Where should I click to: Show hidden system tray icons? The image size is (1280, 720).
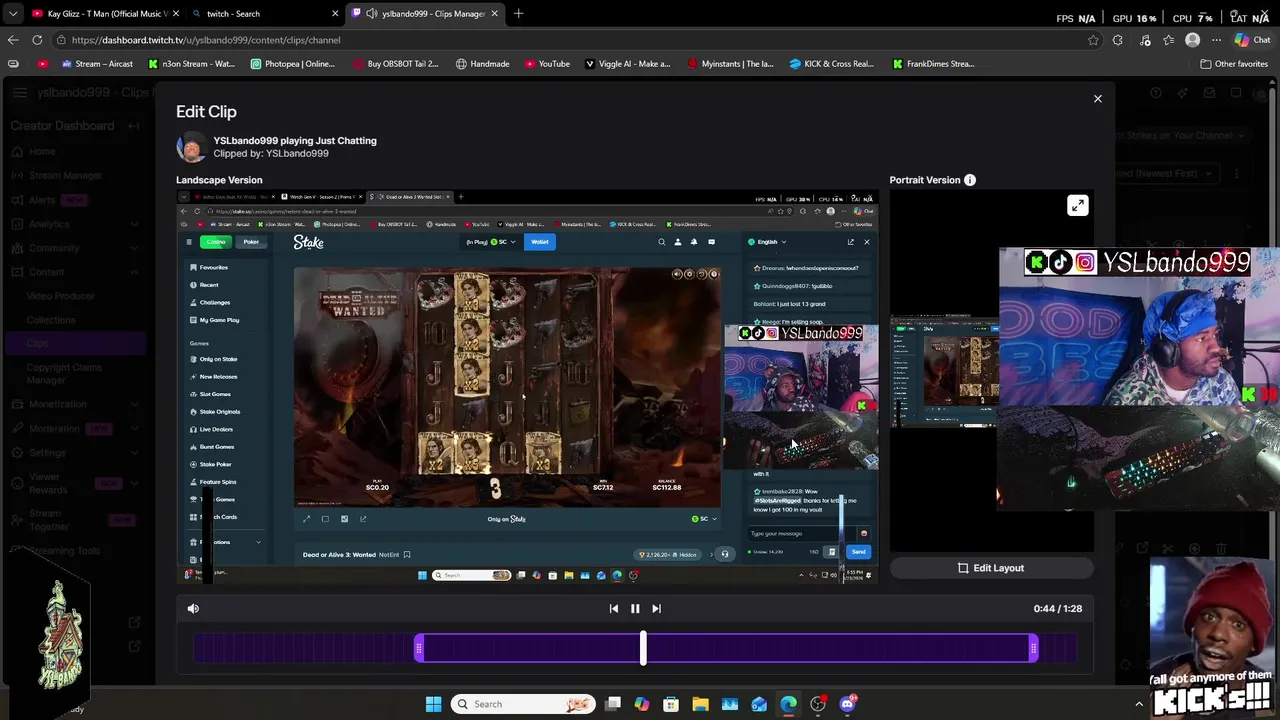click(x=1139, y=704)
